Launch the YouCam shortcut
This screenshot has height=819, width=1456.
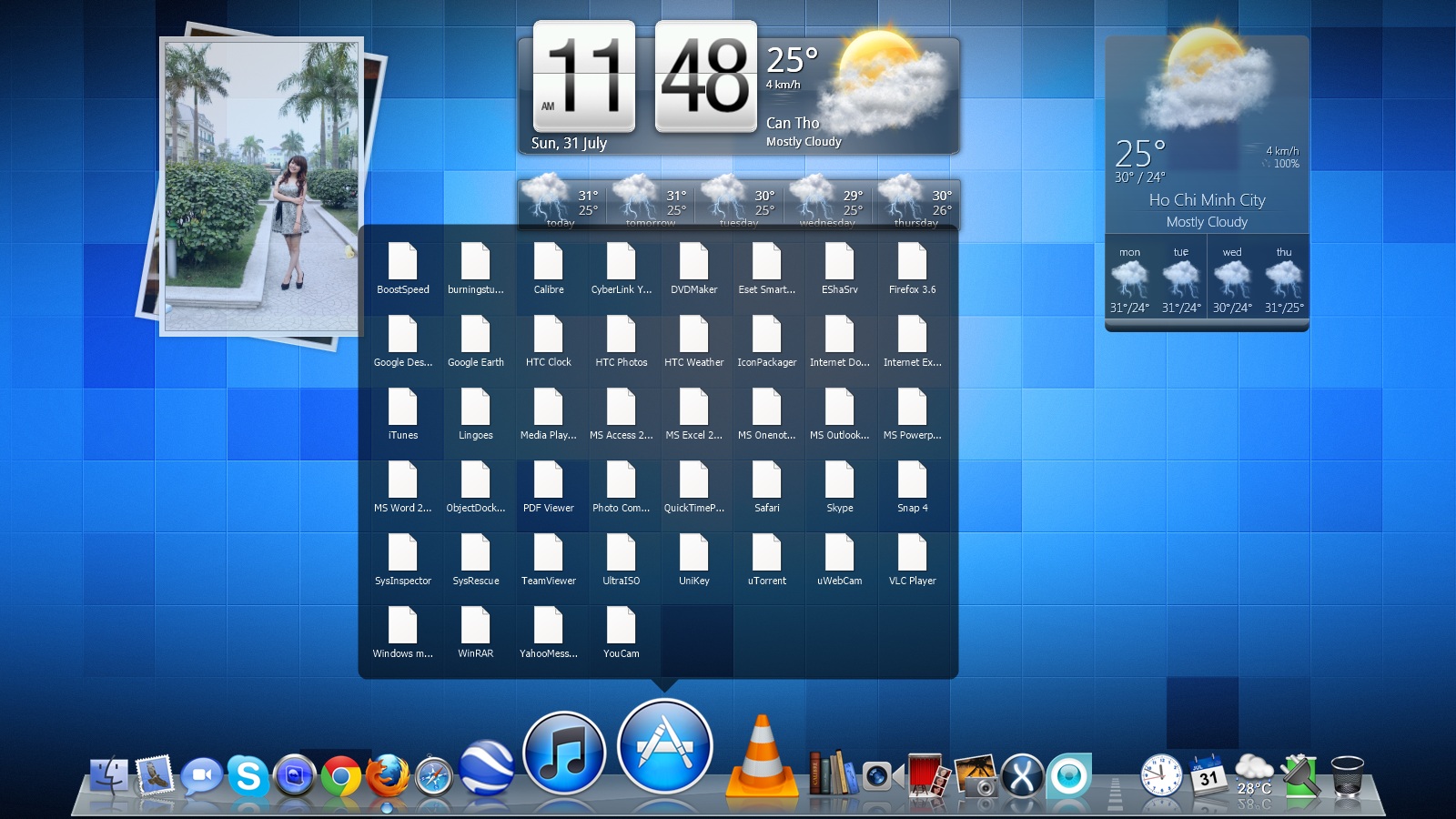622,633
